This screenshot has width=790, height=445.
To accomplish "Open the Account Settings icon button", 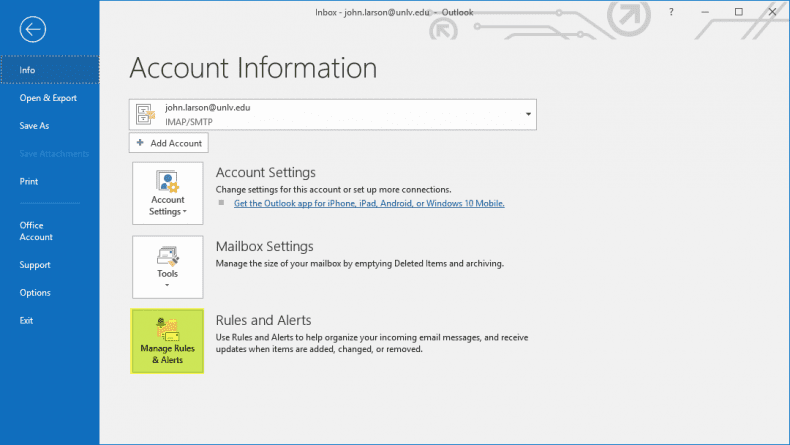I will pos(167,182).
